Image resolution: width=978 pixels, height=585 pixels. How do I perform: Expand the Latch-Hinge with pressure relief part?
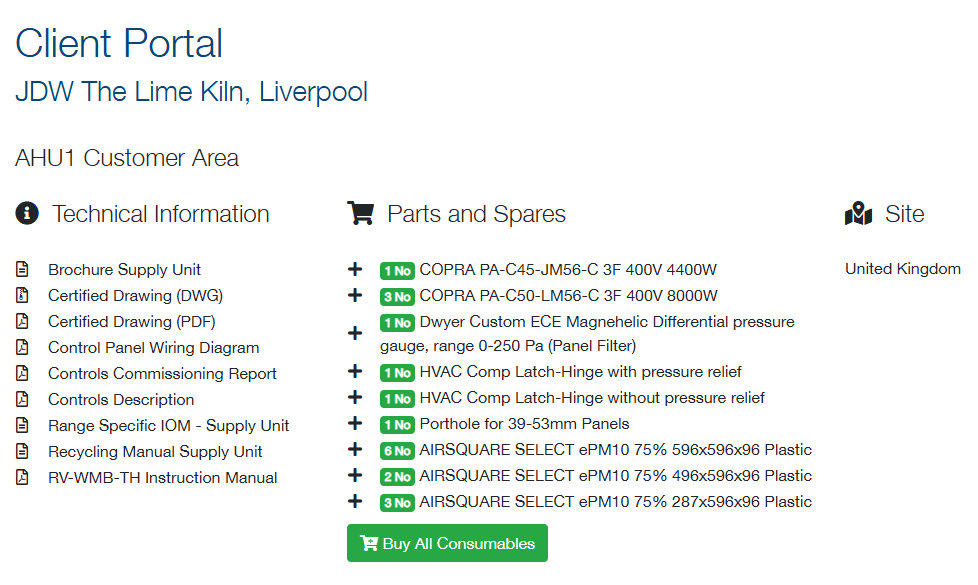point(355,372)
